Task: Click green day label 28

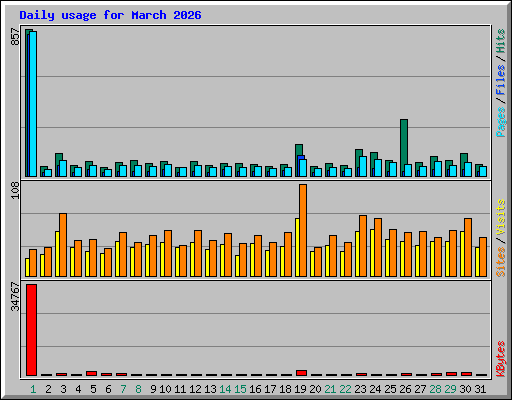Action: coord(435,389)
